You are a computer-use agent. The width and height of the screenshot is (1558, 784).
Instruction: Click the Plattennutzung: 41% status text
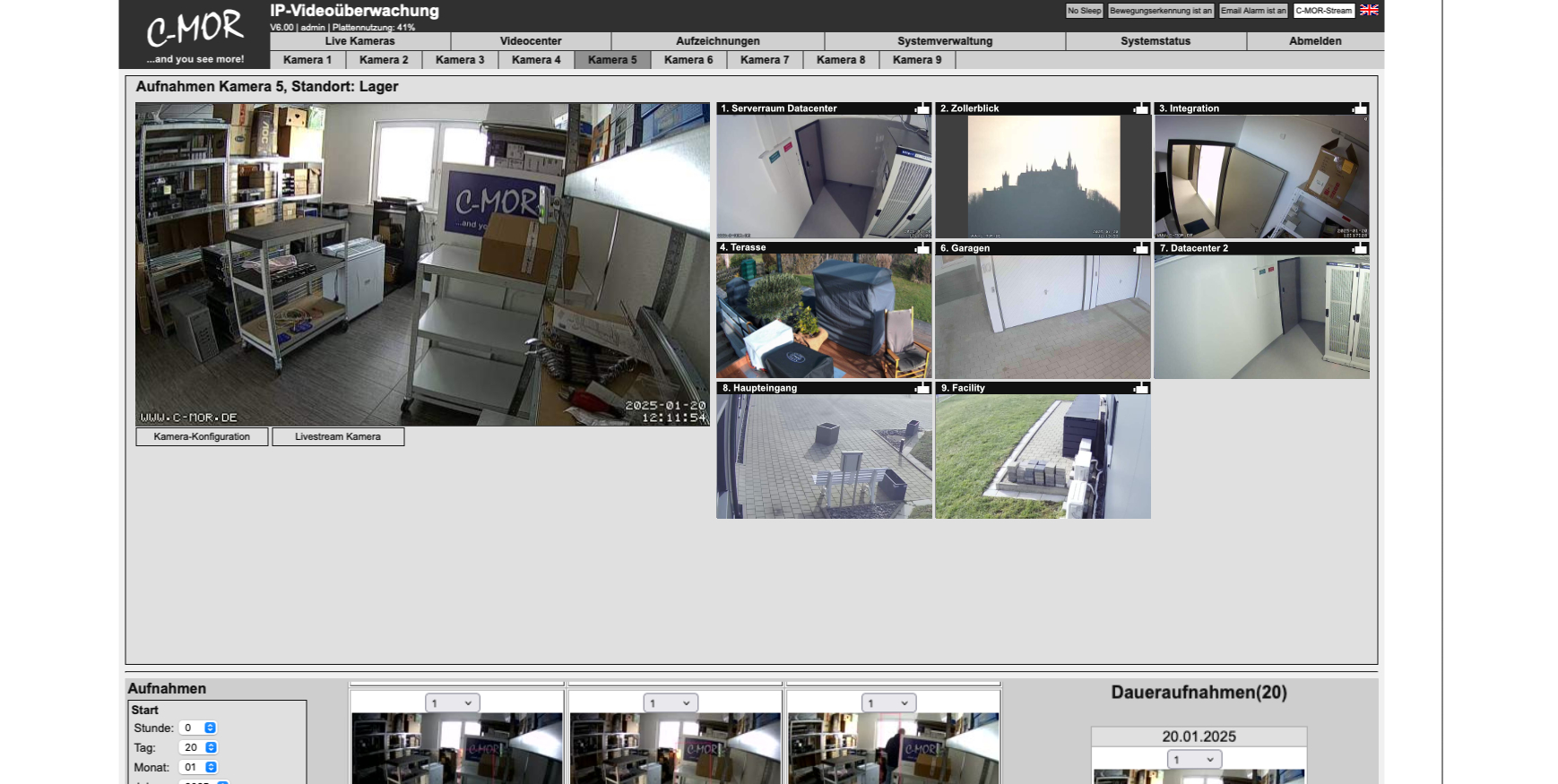point(374,28)
